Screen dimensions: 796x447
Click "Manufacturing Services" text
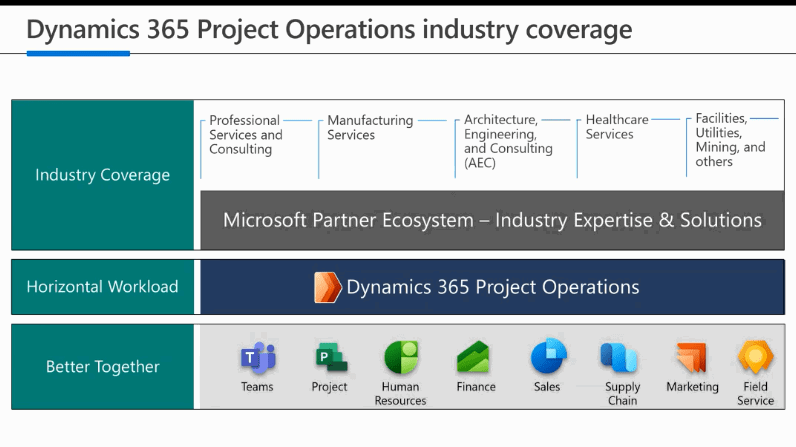click(x=370, y=128)
